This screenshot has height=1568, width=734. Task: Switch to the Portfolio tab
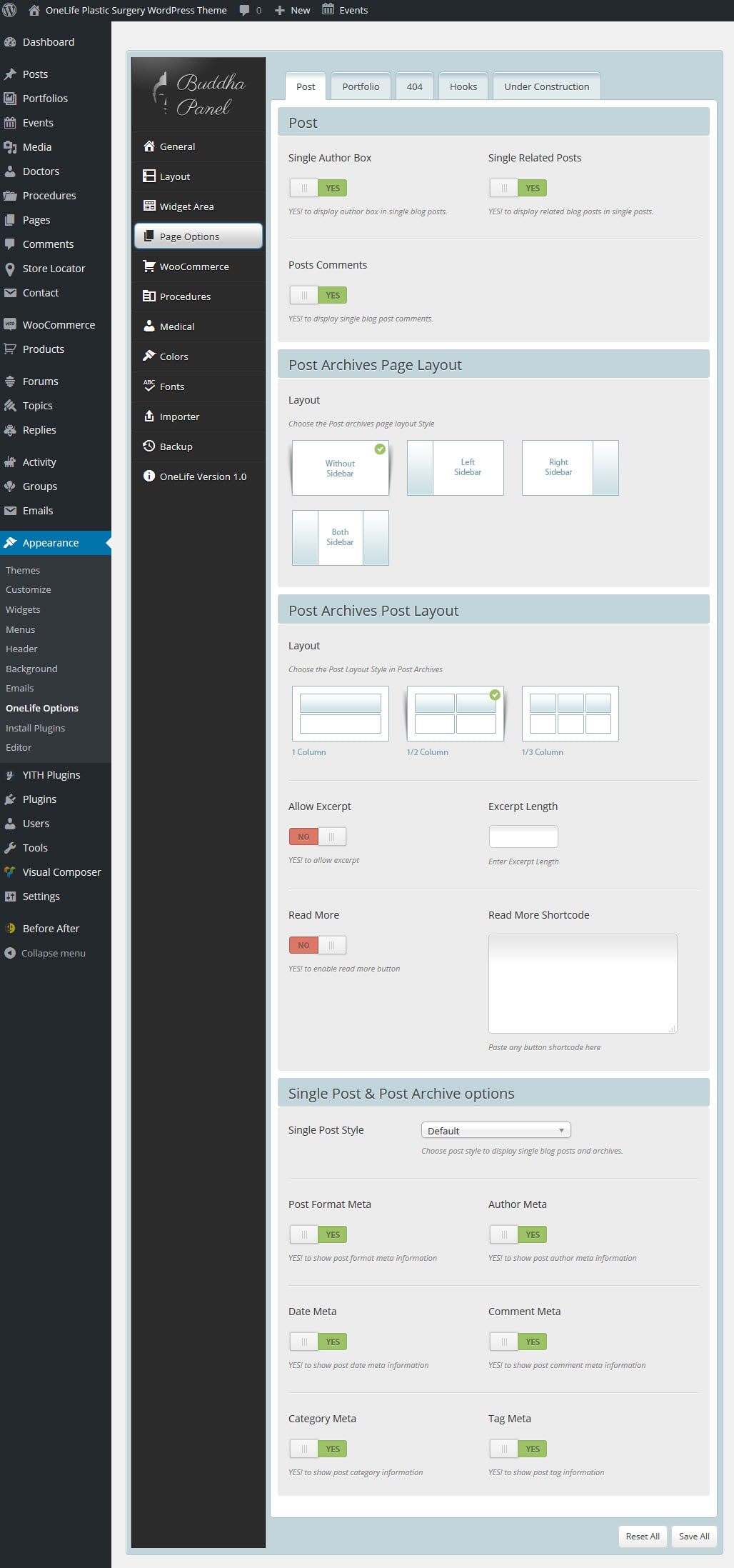pos(361,86)
